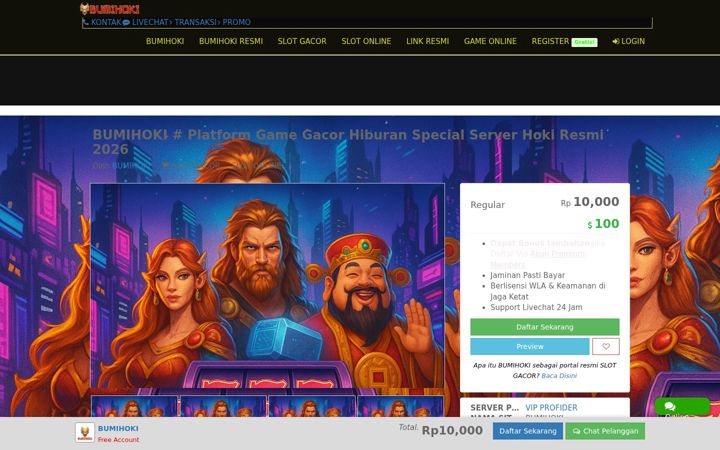Select the third thumbnail below the banner
The image size is (720, 450).
pyautogui.click(x=312, y=406)
